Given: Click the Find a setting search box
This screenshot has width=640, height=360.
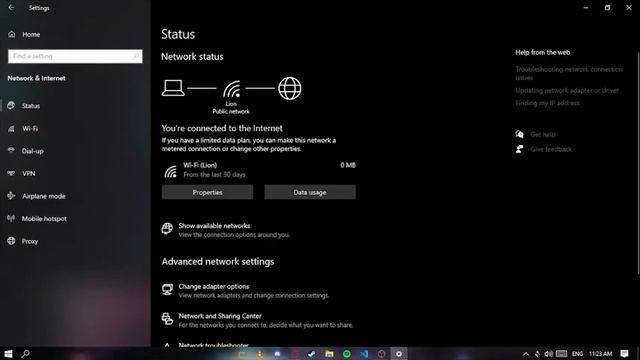Looking at the screenshot, I should [75, 56].
